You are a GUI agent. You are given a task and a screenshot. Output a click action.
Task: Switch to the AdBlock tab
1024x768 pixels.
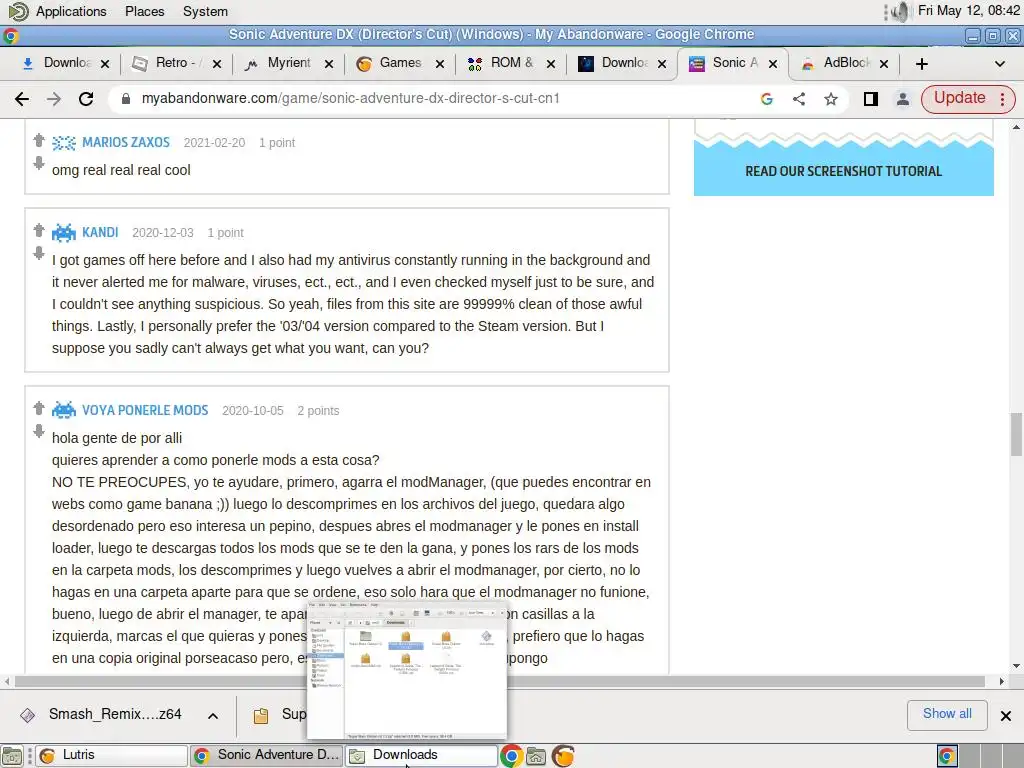pyautogui.click(x=846, y=63)
